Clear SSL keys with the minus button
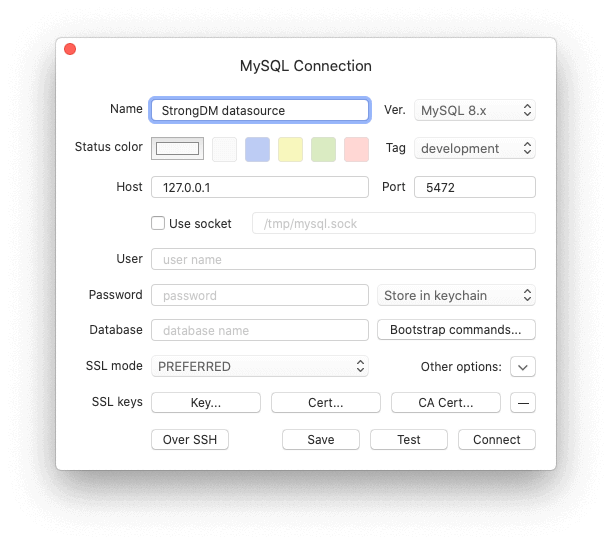The image size is (612, 544). pos(523,402)
